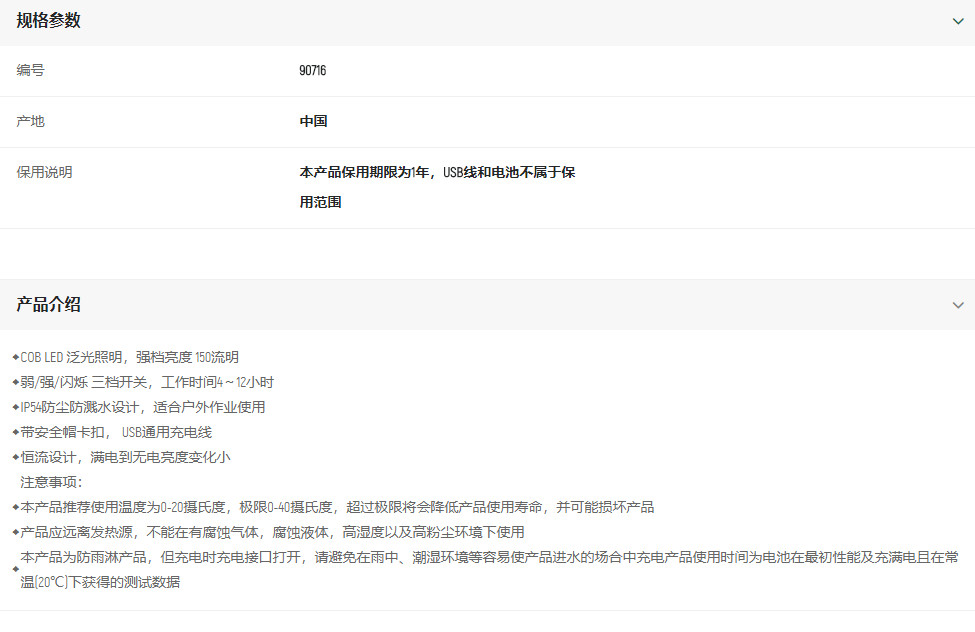The height and width of the screenshot is (632, 975).
Task: Click the 恒流设计 feature line
Action: [x=125, y=457]
